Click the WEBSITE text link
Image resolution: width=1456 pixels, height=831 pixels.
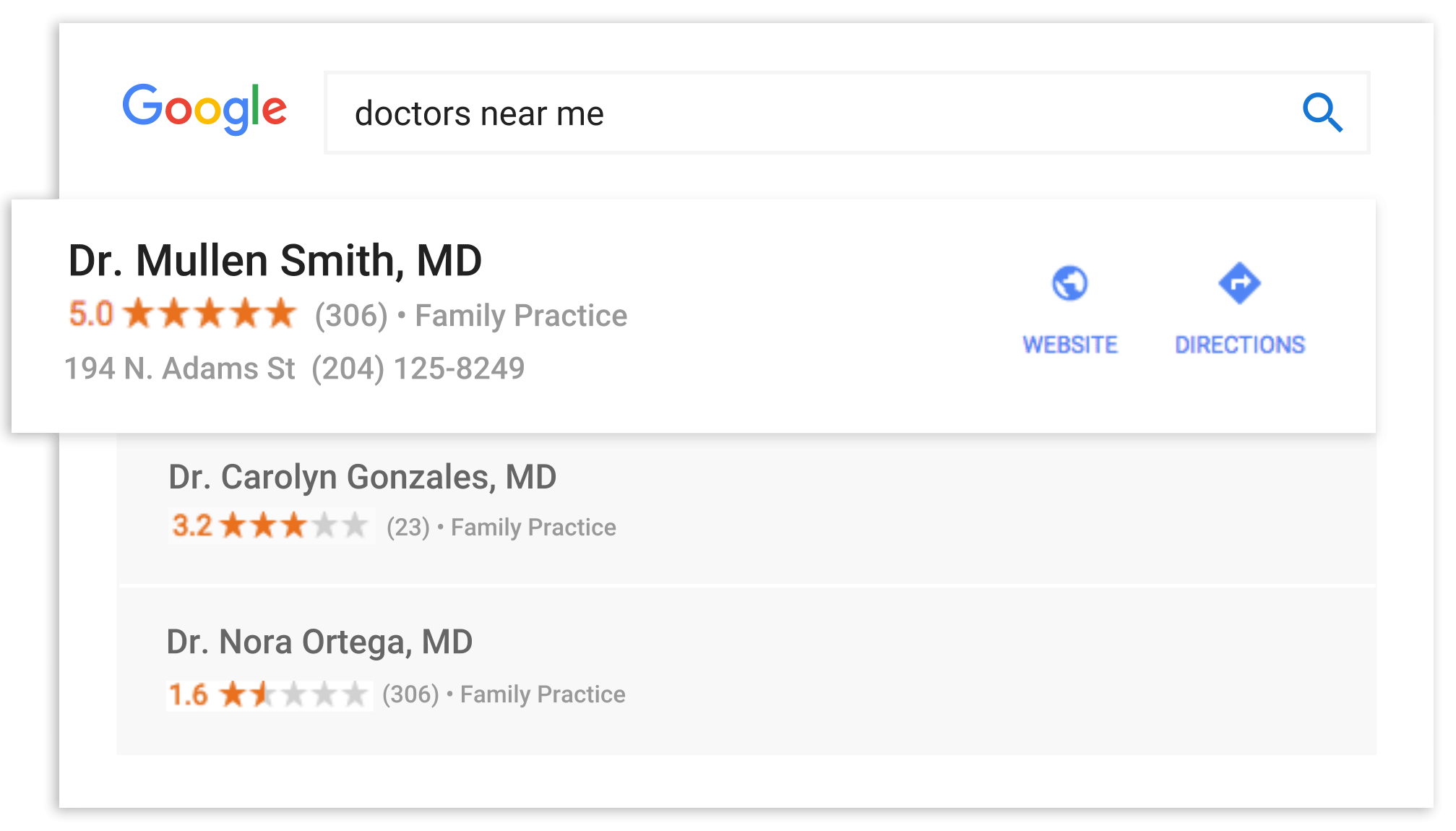tap(1069, 345)
